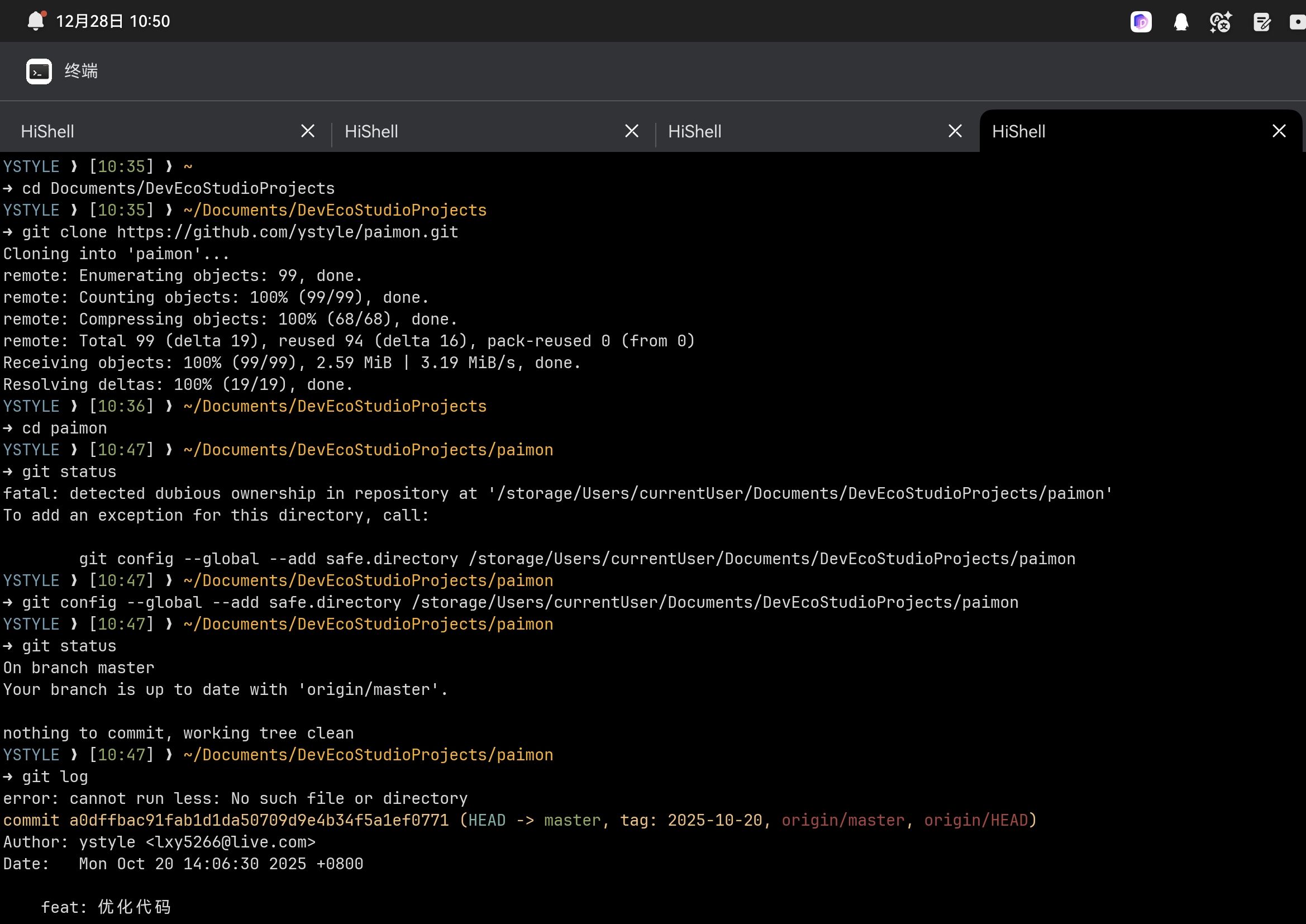1306x924 pixels.
Task: Click the author email lxy5266@live.com
Action: tap(230, 842)
